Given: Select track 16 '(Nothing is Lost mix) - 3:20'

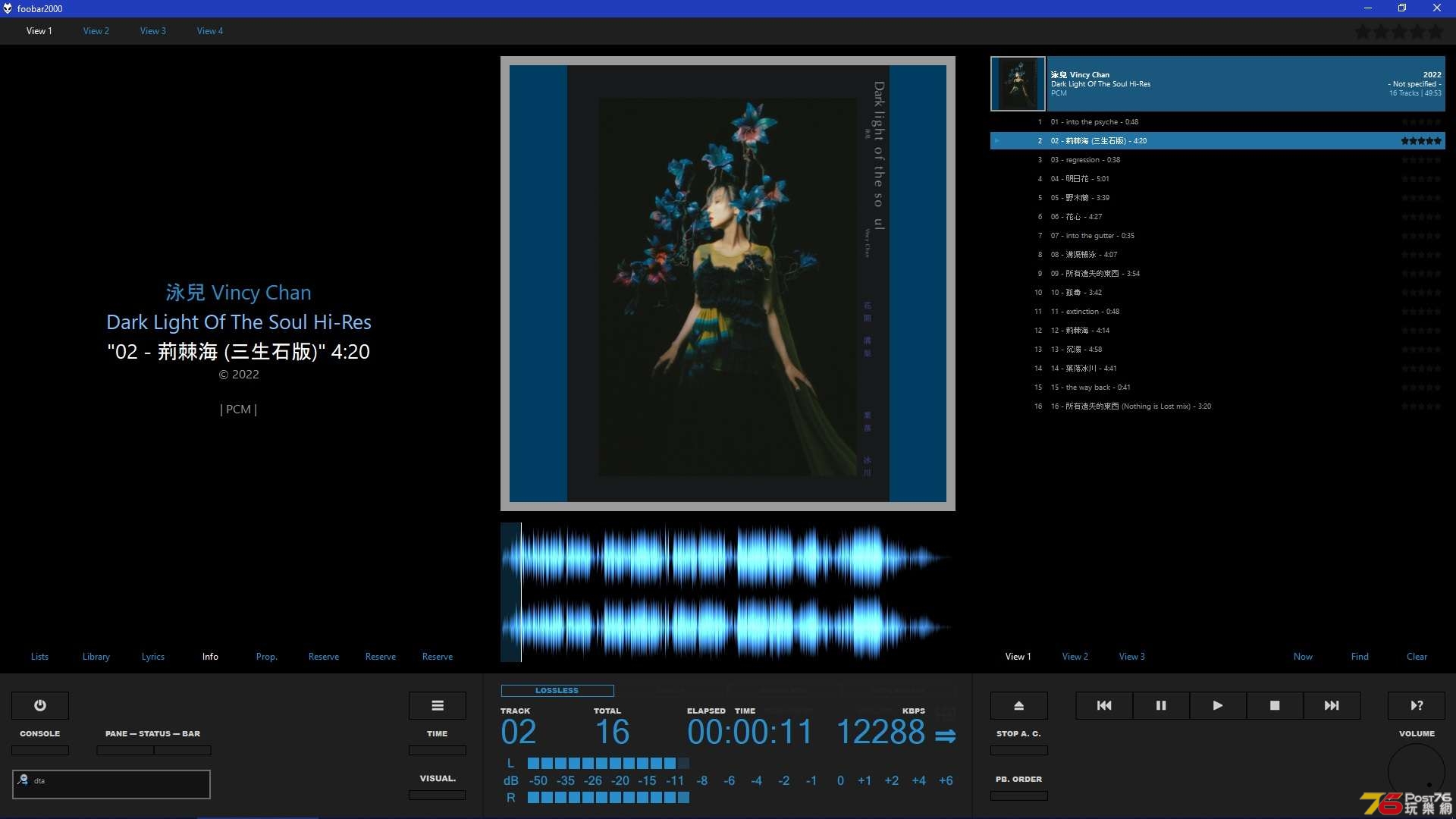Looking at the screenshot, I should coord(1218,406).
